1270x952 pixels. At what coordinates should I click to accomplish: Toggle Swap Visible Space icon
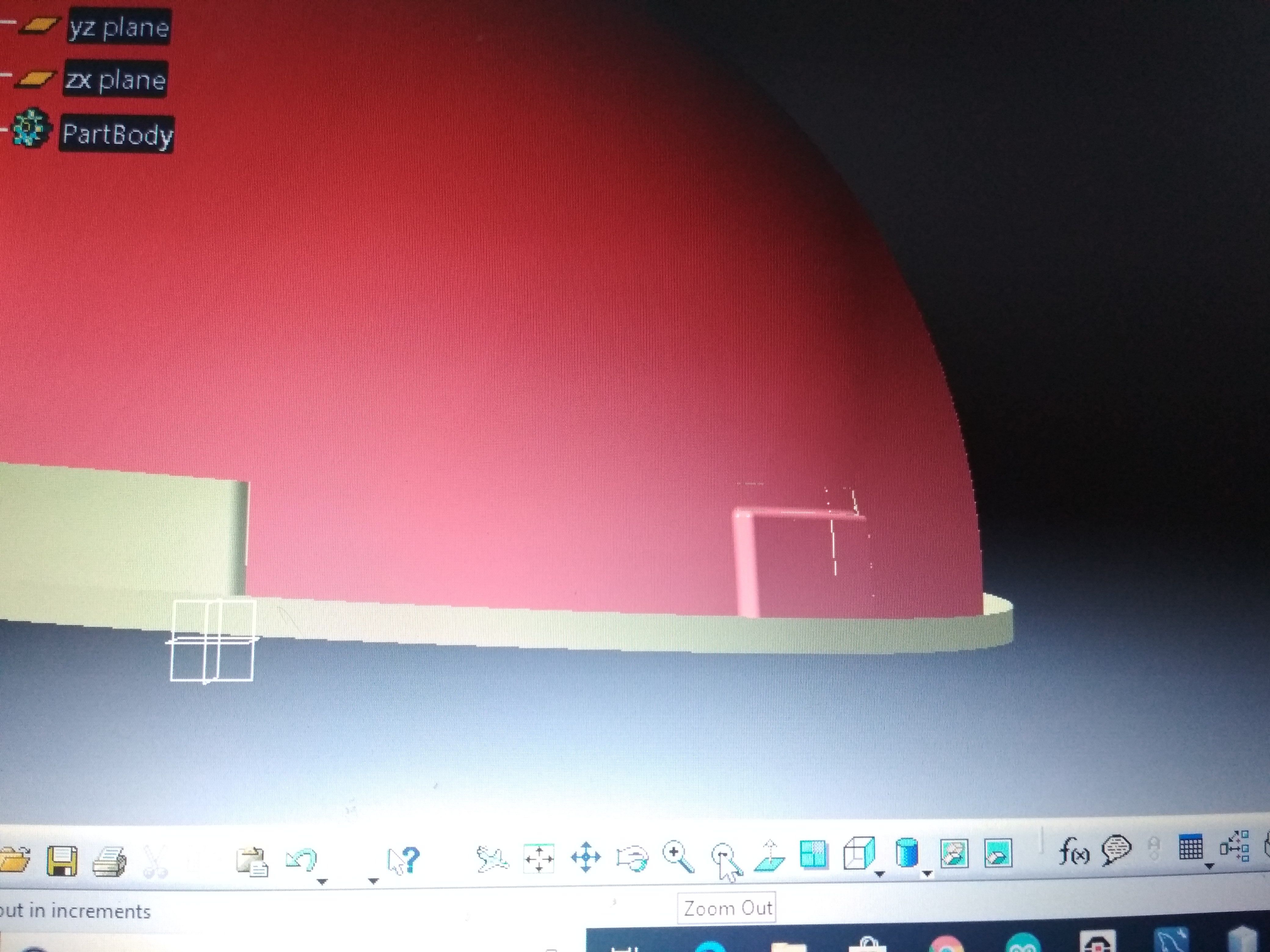[x=998, y=854]
